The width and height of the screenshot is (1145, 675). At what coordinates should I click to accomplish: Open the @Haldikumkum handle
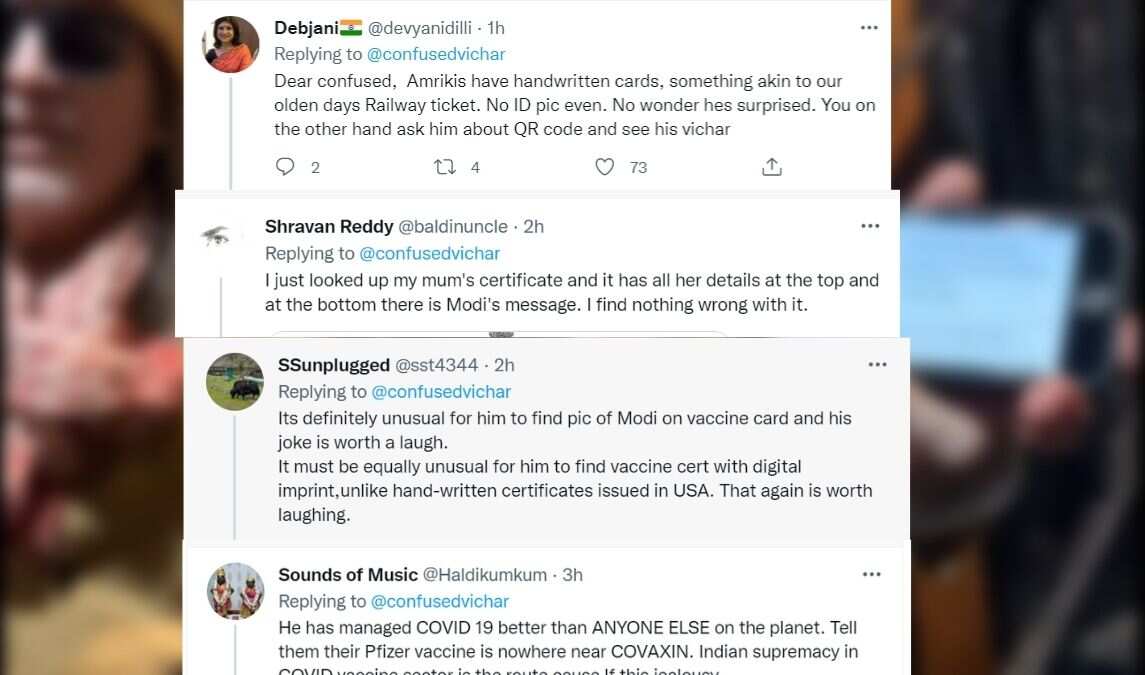coord(485,575)
